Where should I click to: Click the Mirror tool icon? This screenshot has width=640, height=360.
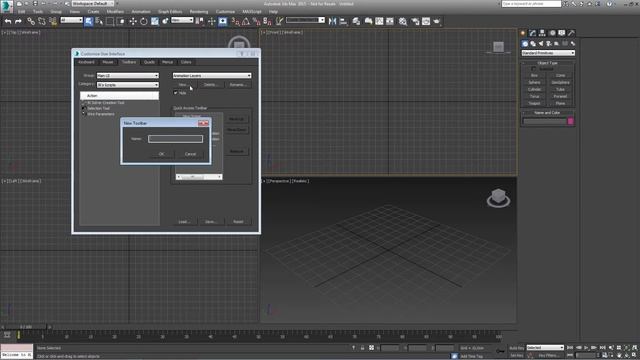[333, 21]
